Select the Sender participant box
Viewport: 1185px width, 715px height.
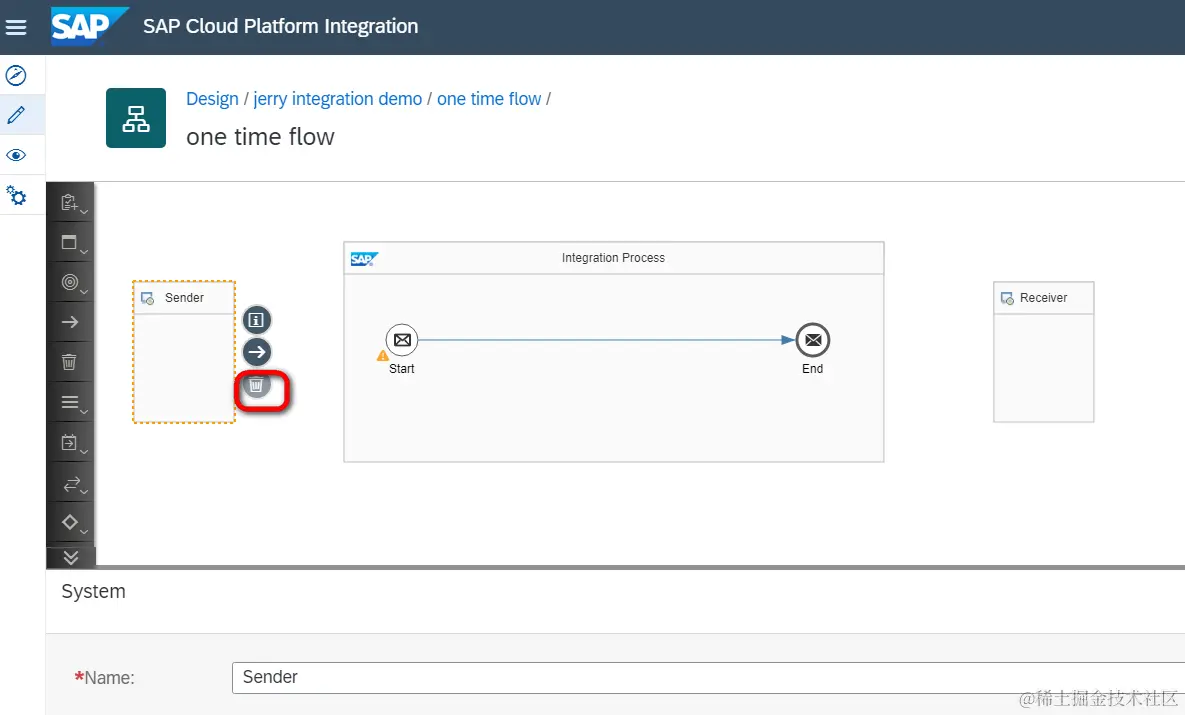point(184,352)
